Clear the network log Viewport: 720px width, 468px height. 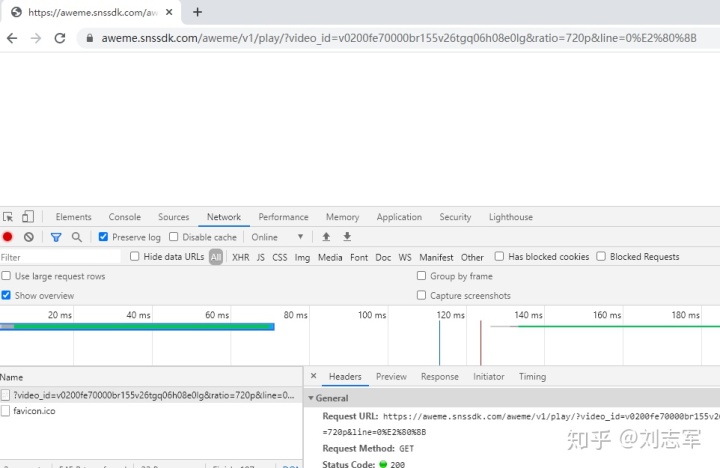click(28, 237)
